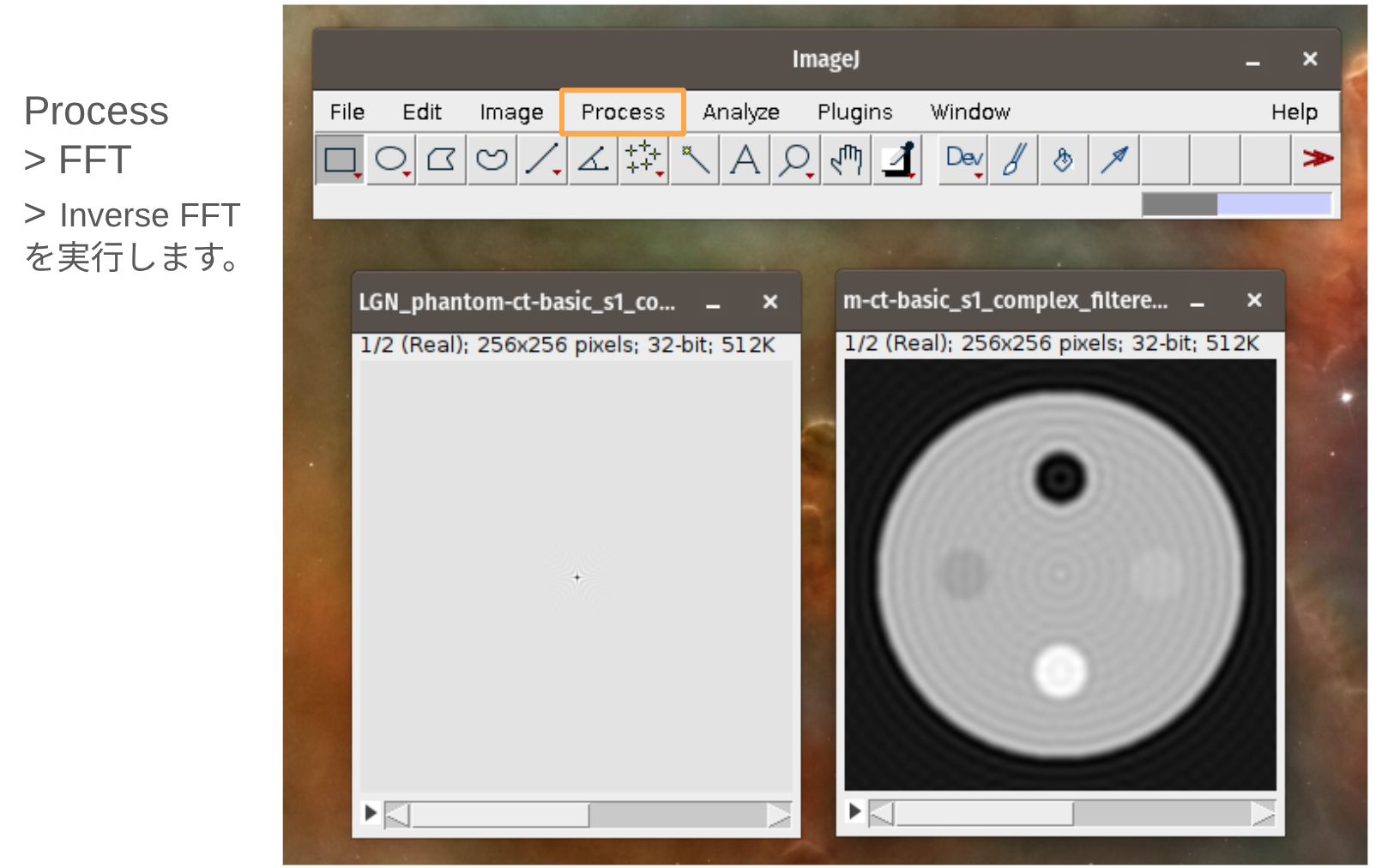
Task: Open the Image menu
Action: tap(511, 112)
